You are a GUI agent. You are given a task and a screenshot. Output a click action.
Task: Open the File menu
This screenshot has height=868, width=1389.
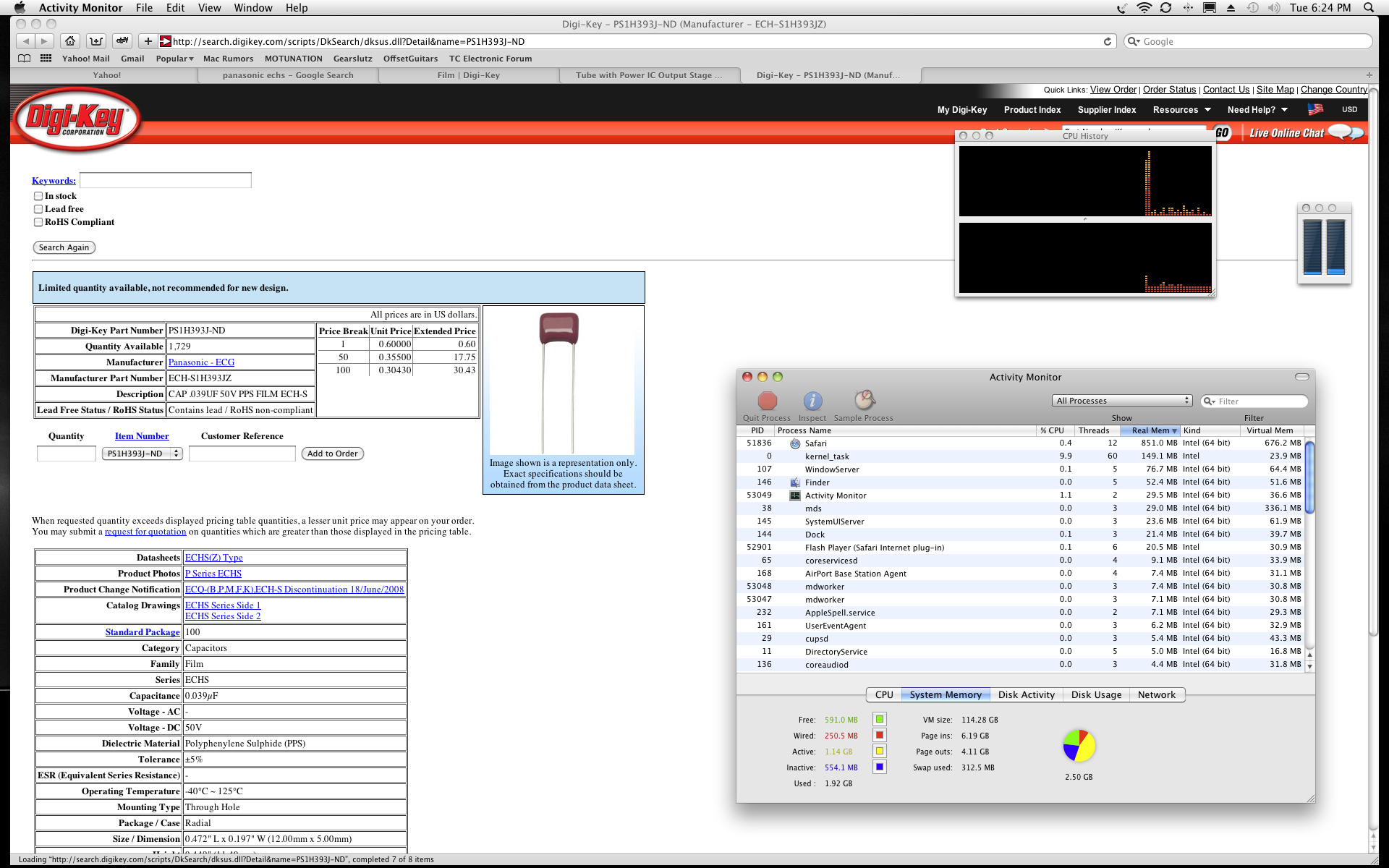click(x=144, y=7)
